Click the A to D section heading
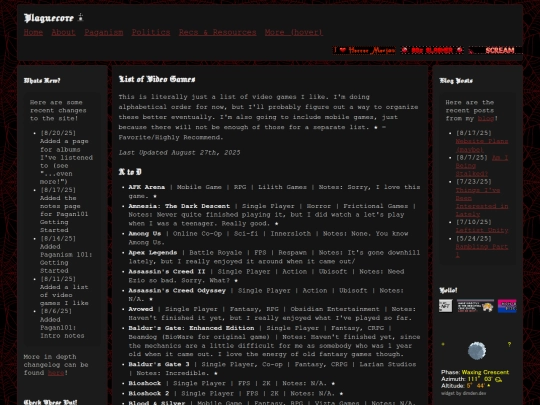The width and height of the screenshot is (540, 405). coord(130,172)
